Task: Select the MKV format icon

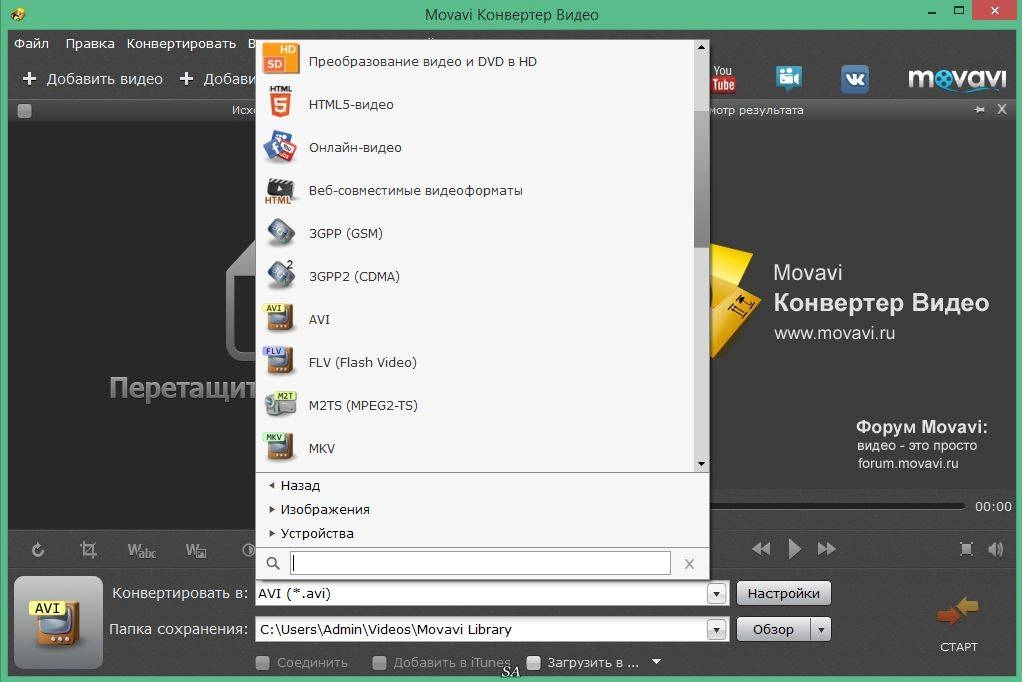Action: click(x=279, y=447)
